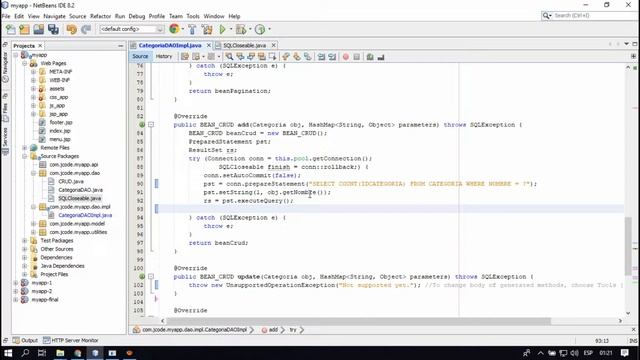Click the green Run Project icon
The image size is (640, 360).
[222, 29]
